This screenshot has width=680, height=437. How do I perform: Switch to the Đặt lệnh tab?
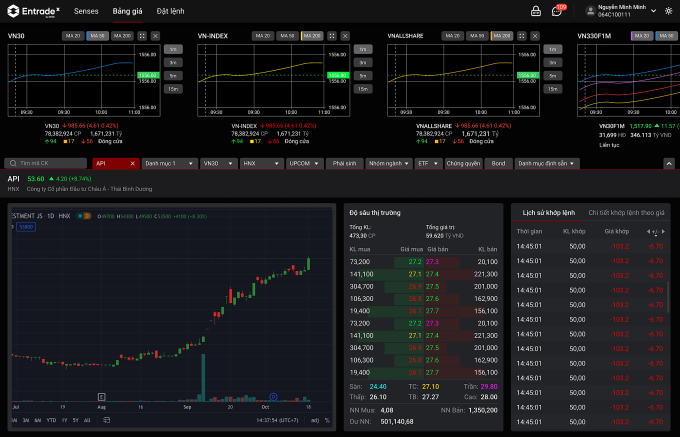click(170, 11)
